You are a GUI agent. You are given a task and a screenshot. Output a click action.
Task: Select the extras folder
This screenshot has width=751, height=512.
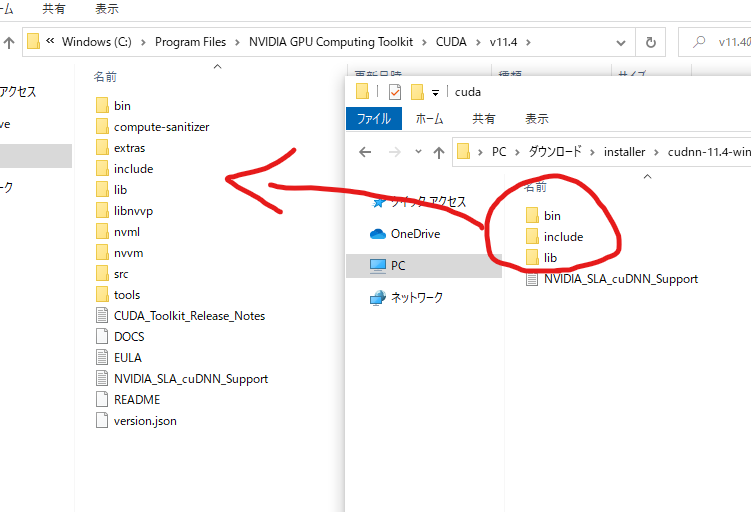coord(121,148)
